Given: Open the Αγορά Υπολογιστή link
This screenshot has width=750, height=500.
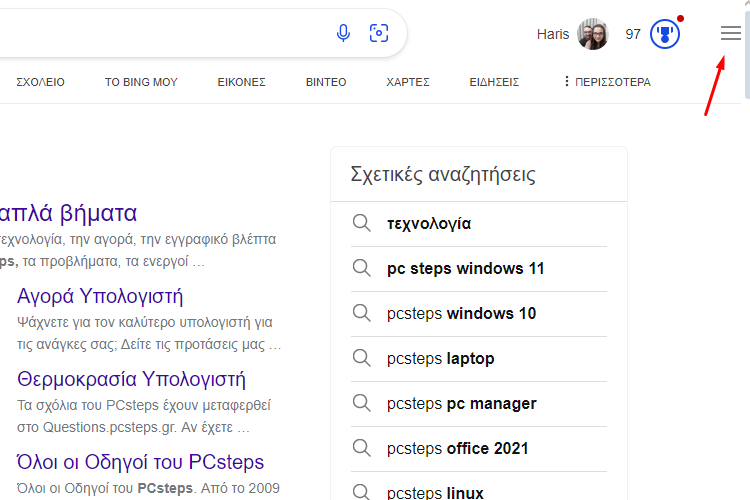Looking at the screenshot, I should 100,296.
